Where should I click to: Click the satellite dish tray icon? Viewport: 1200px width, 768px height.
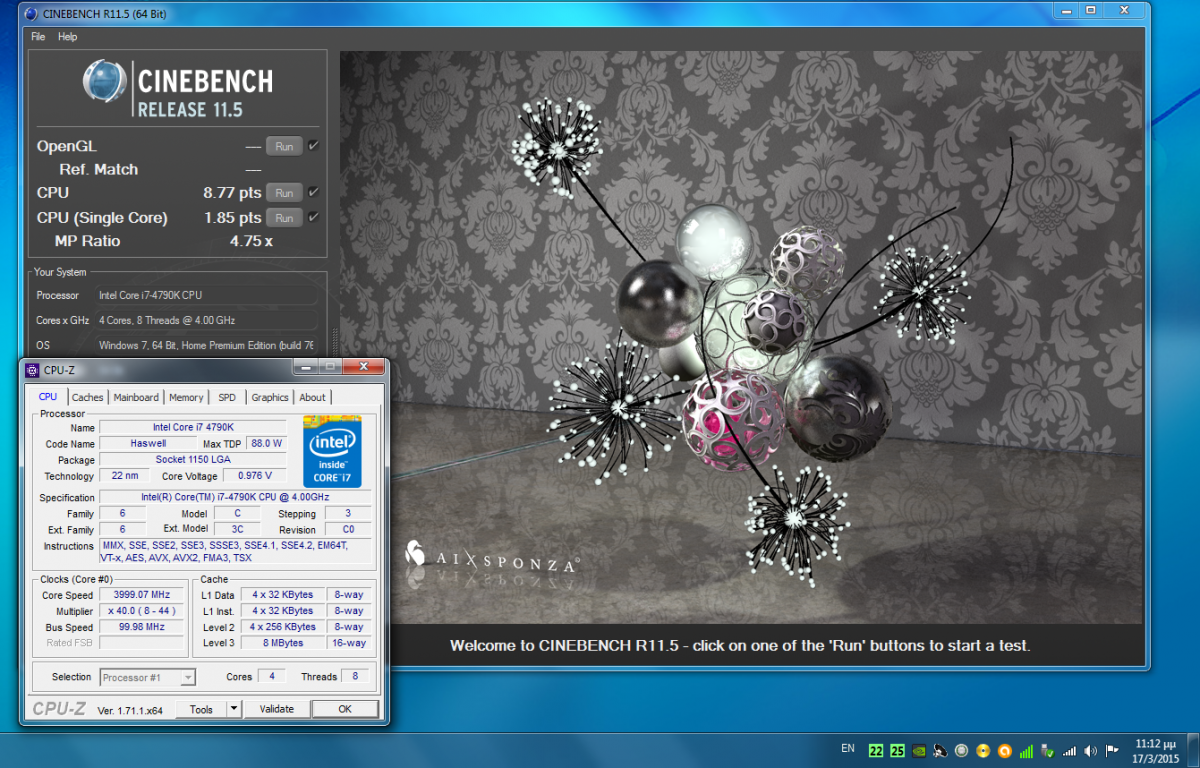coord(940,750)
